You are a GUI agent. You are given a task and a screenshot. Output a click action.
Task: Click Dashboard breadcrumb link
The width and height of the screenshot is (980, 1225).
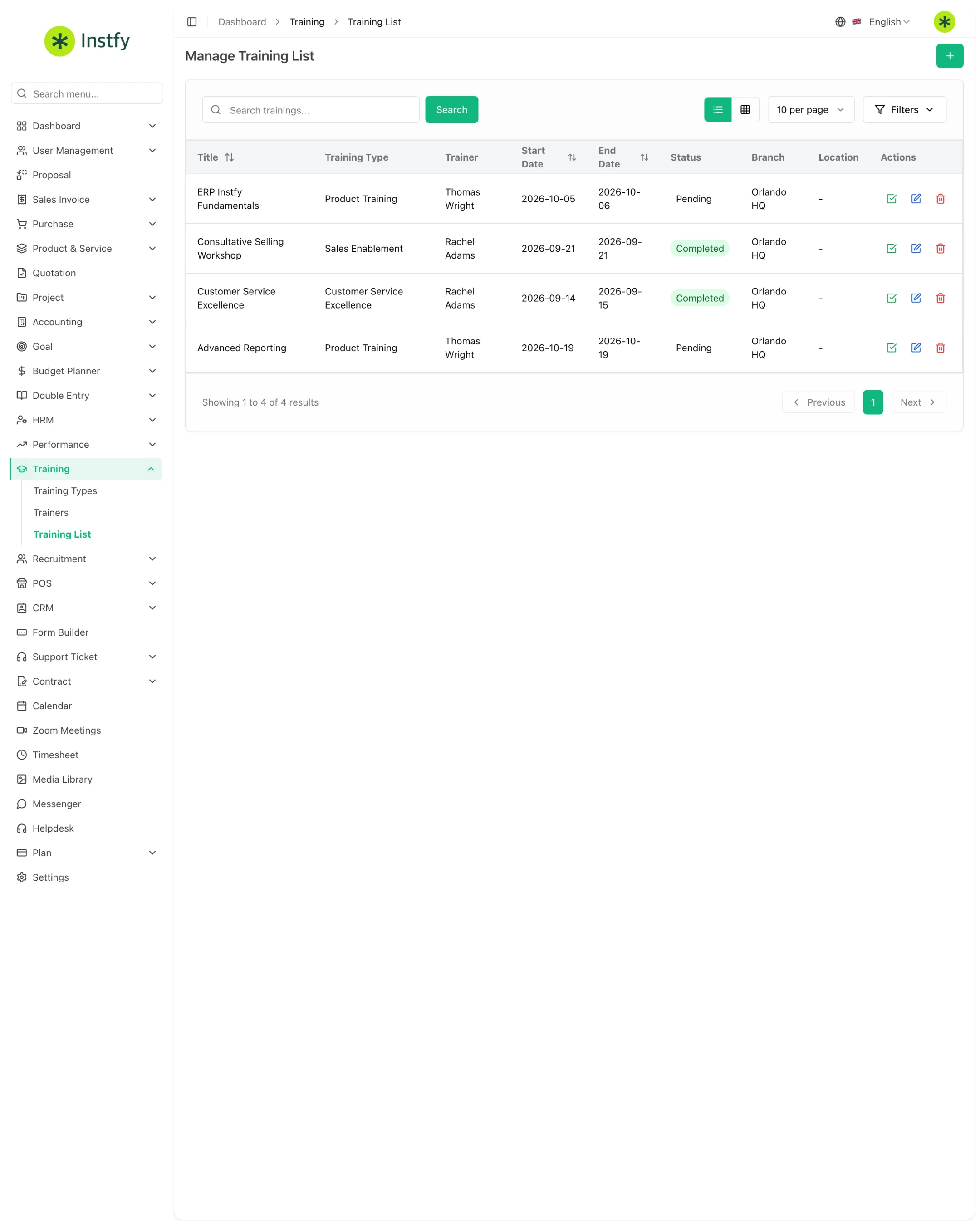pyautogui.click(x=242, y=22)
